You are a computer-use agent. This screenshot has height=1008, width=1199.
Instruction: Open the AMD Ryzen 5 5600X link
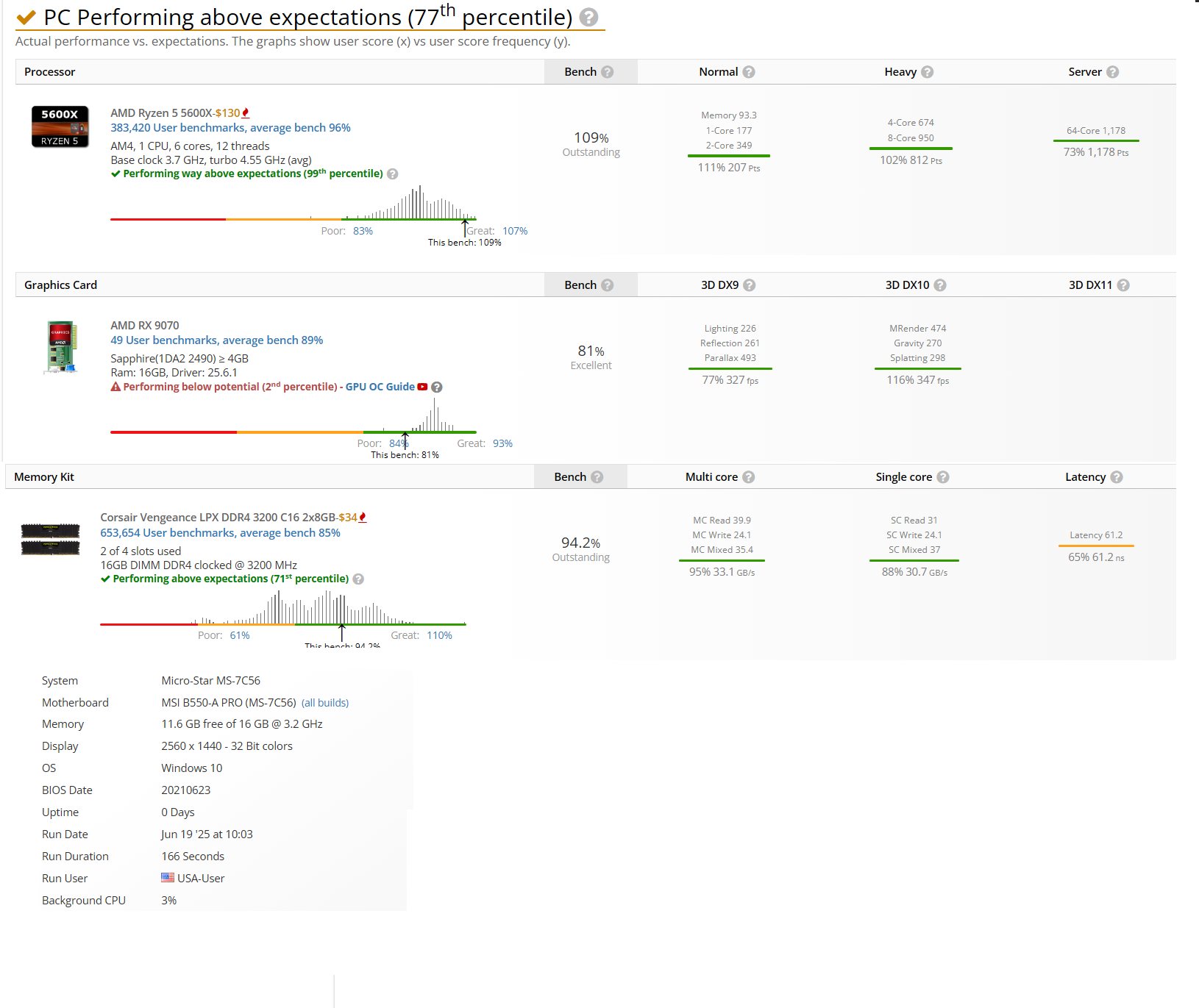pyautogui.click(x=161, y=113)
